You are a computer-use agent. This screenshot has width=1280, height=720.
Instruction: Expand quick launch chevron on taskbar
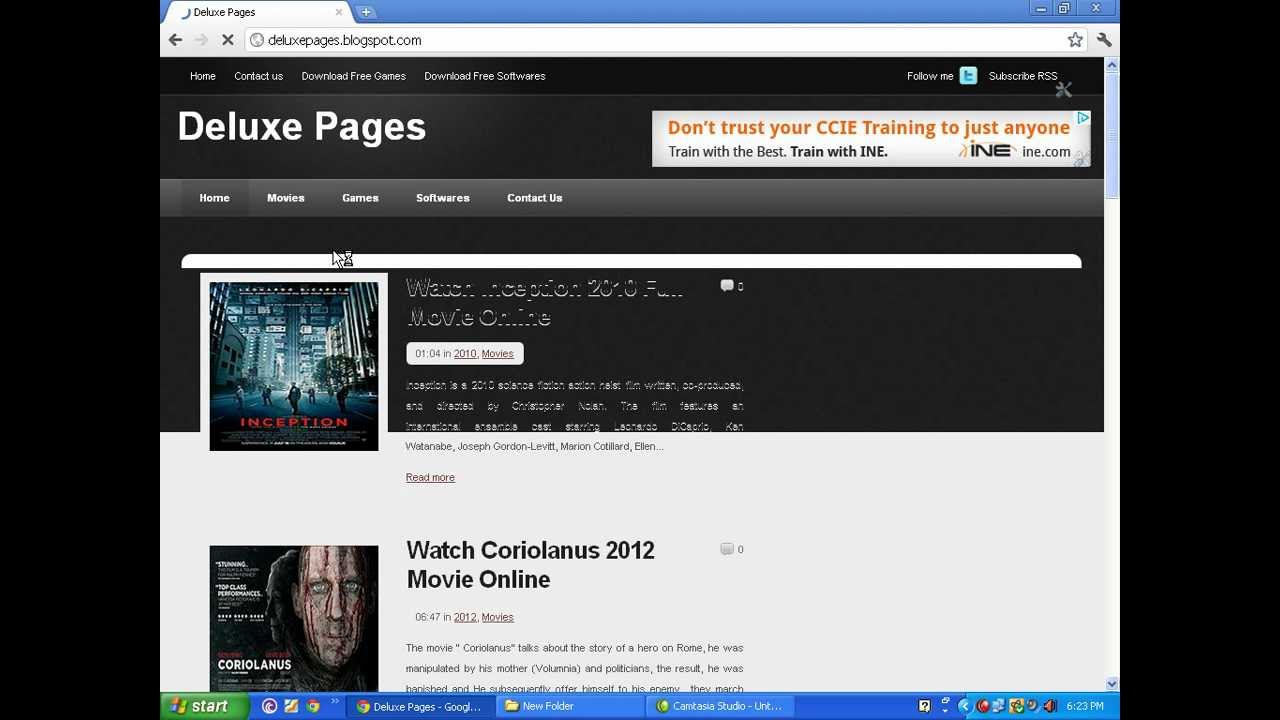click(335, 703)
